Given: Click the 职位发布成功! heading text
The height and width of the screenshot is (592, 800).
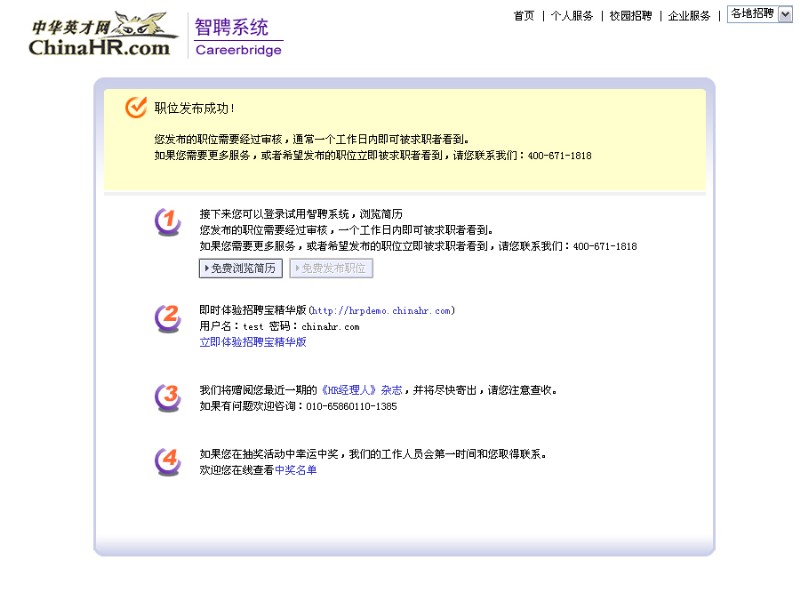Looking at the screenshot, I should [x=194, y=108].
